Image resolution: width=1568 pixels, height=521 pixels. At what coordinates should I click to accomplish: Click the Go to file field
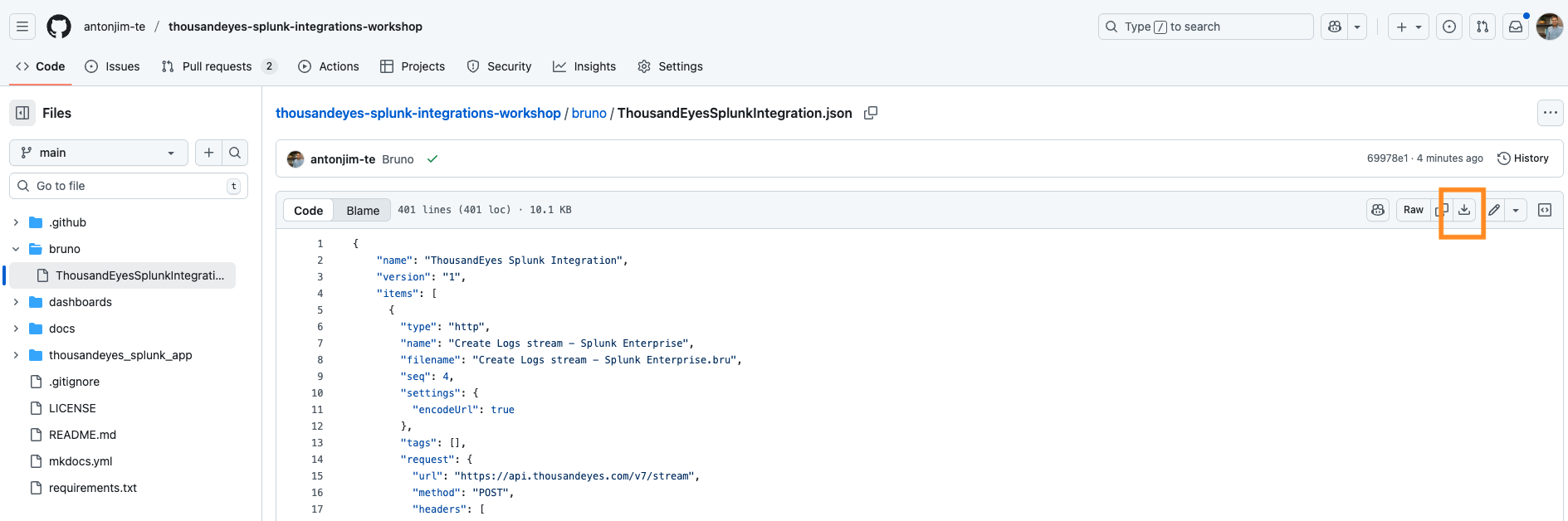128,186
